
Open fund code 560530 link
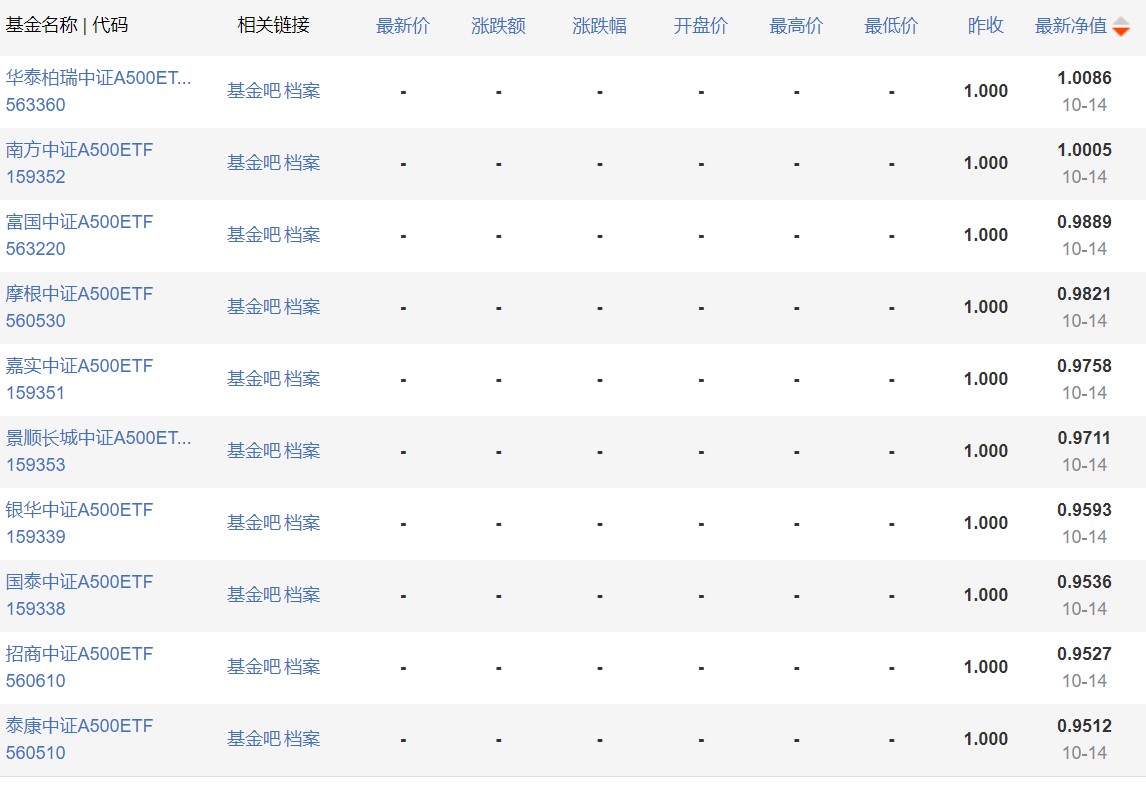[x=36, y=321]
